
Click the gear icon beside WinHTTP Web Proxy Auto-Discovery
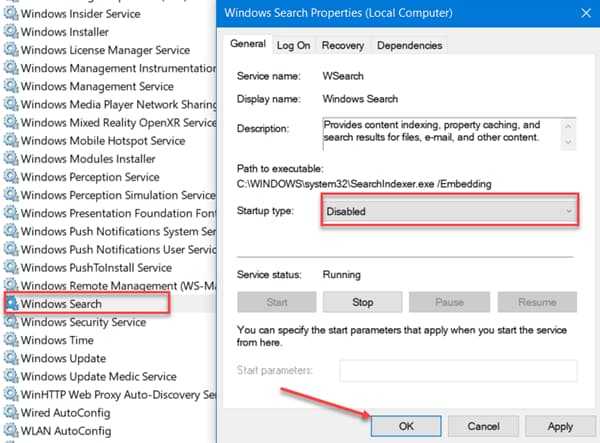(11, 394)
